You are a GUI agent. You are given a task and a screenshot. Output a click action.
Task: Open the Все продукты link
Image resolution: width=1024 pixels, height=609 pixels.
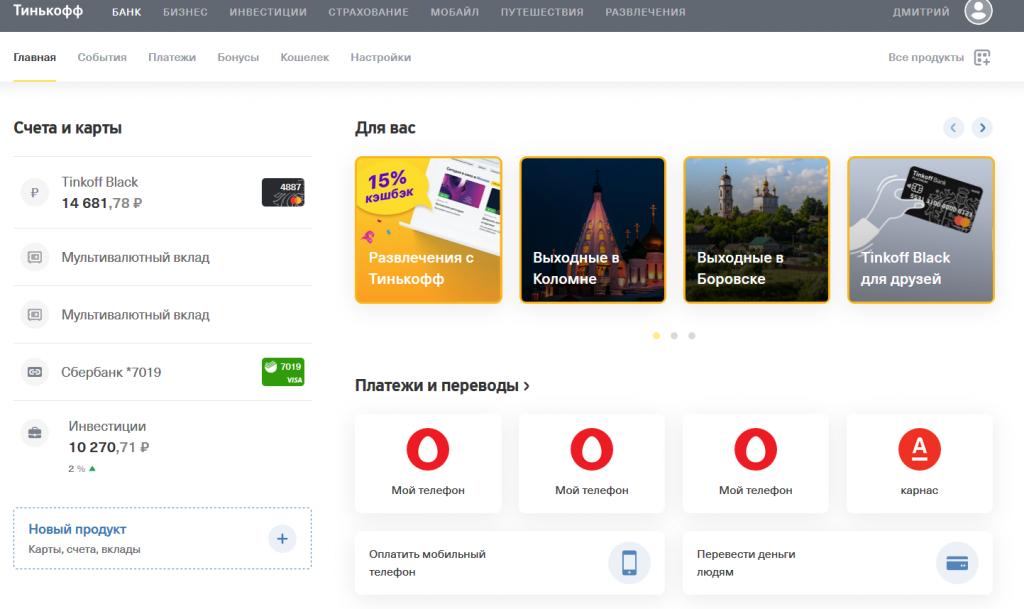(925, 57)
